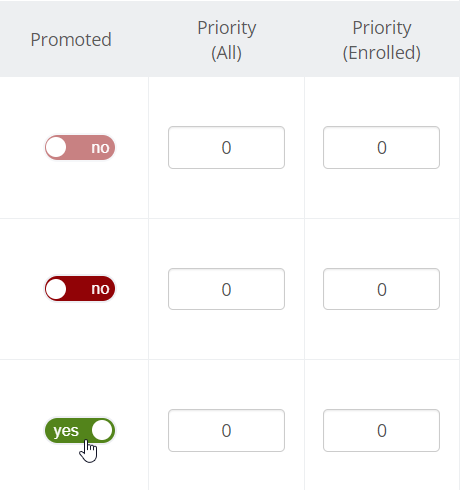
Task: Select second row Priority (Enrolled) input
Action: 381,289
